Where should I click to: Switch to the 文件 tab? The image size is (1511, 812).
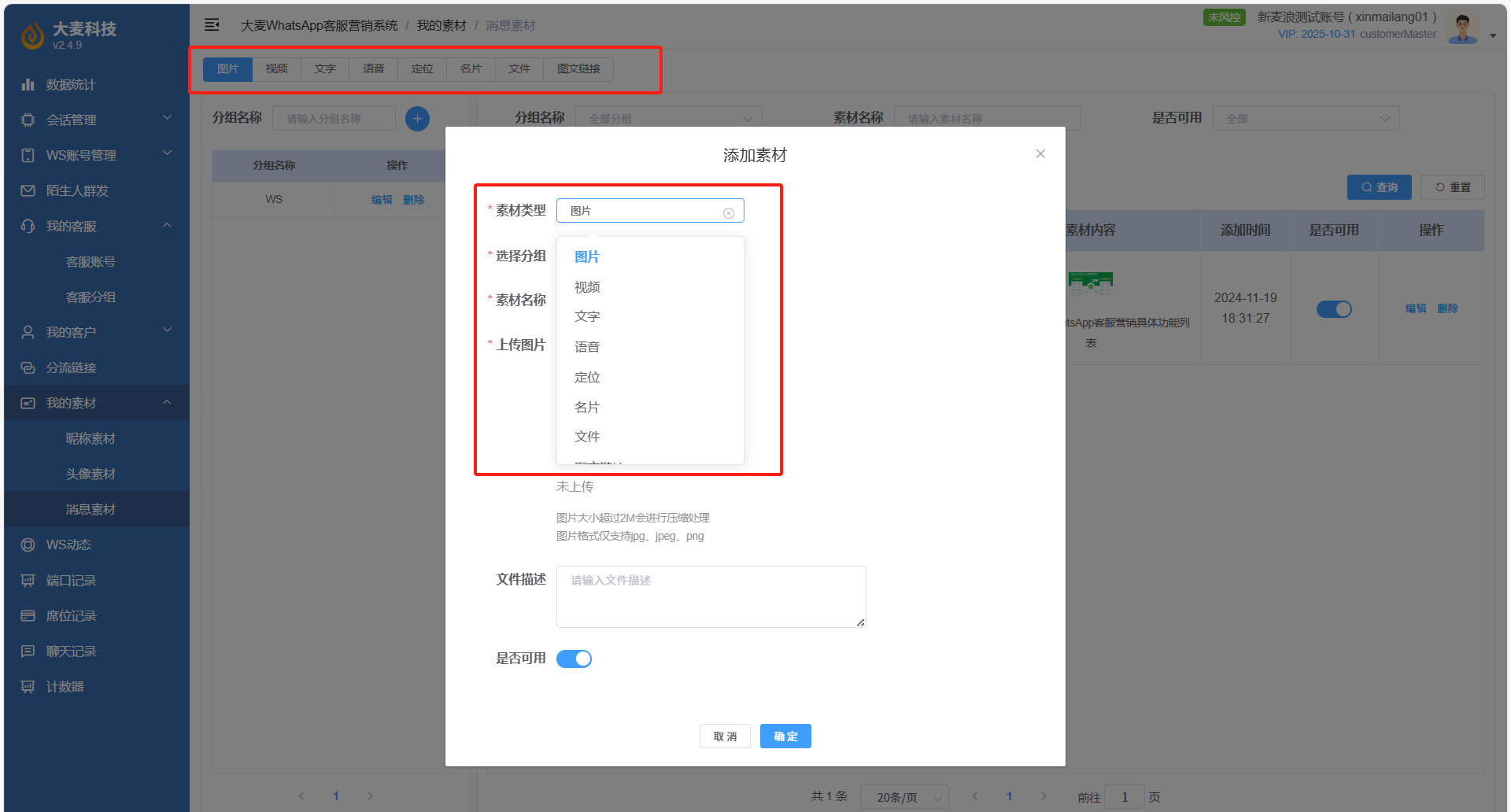pyautogui.click(x=519, y=69)
